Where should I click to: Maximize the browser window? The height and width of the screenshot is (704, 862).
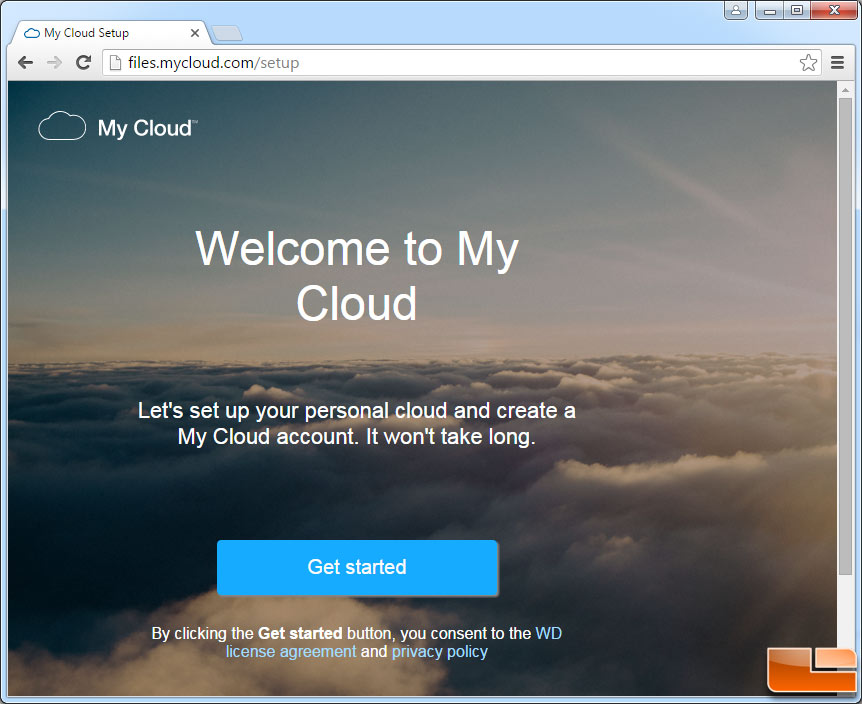[x=797, y=10]
